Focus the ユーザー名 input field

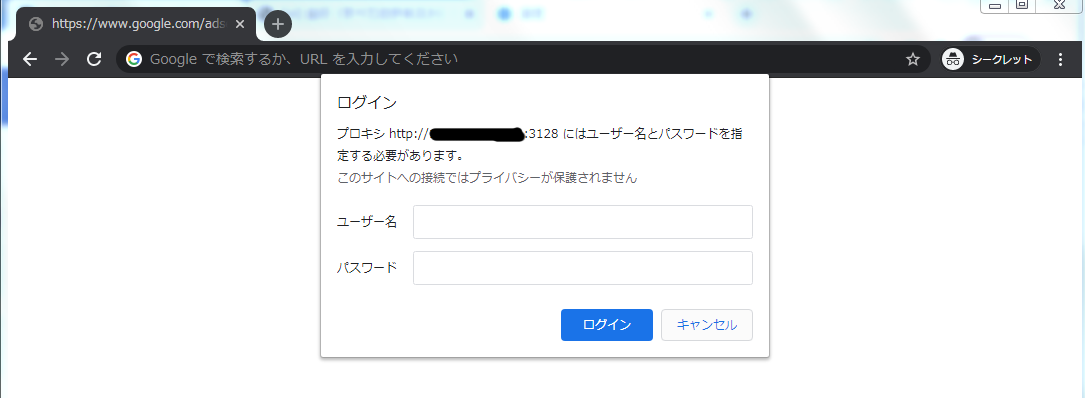pyautogui.click(x=583, y=222)
